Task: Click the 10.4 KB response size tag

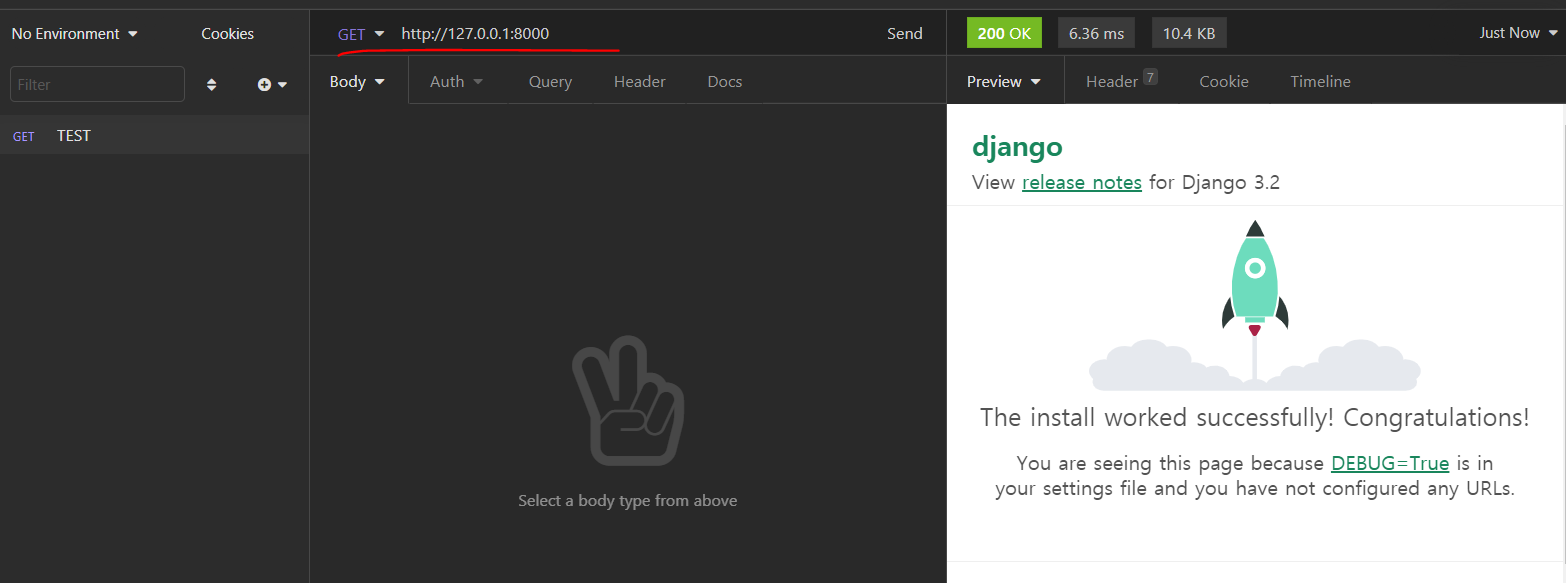Action: coord(1189,33)
